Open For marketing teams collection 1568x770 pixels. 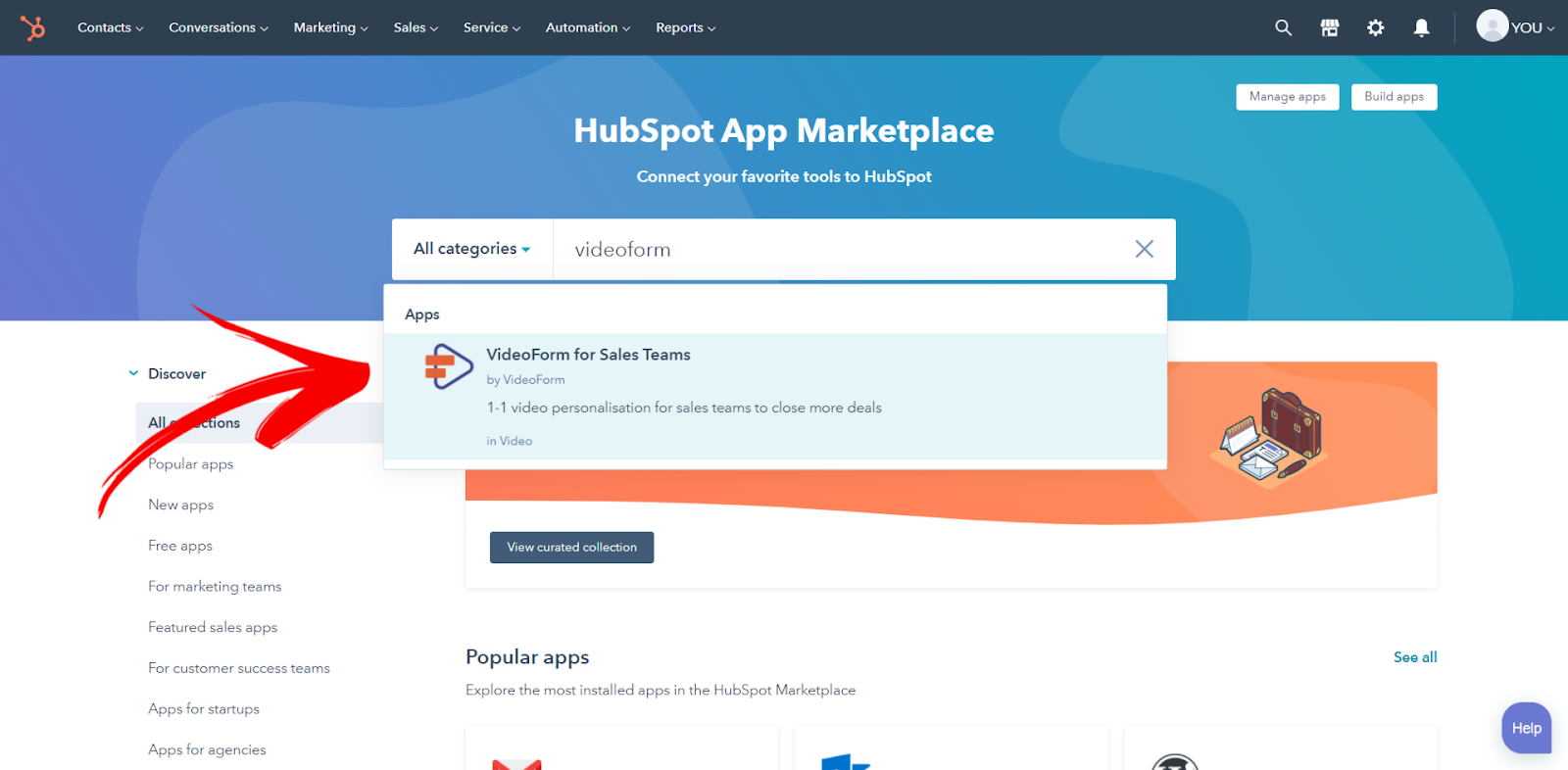point(215,587)
